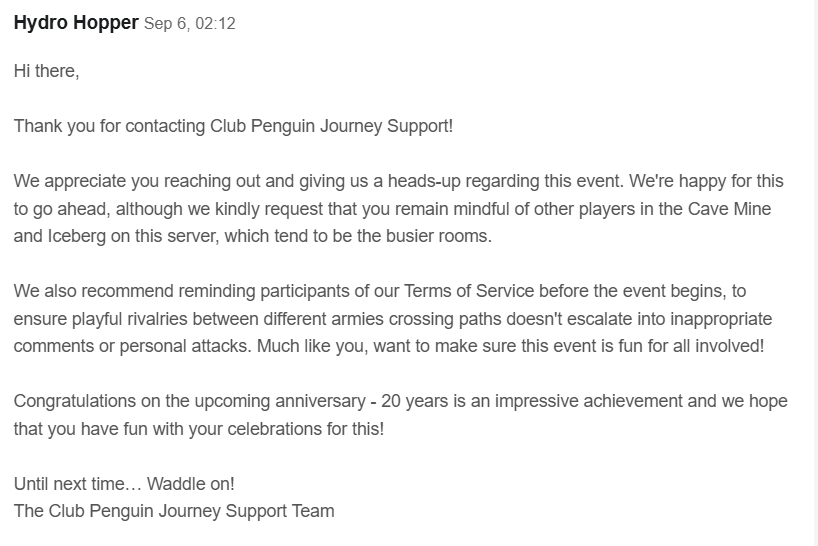Click the phrase "playful rivalries"

tap(129, 319)
